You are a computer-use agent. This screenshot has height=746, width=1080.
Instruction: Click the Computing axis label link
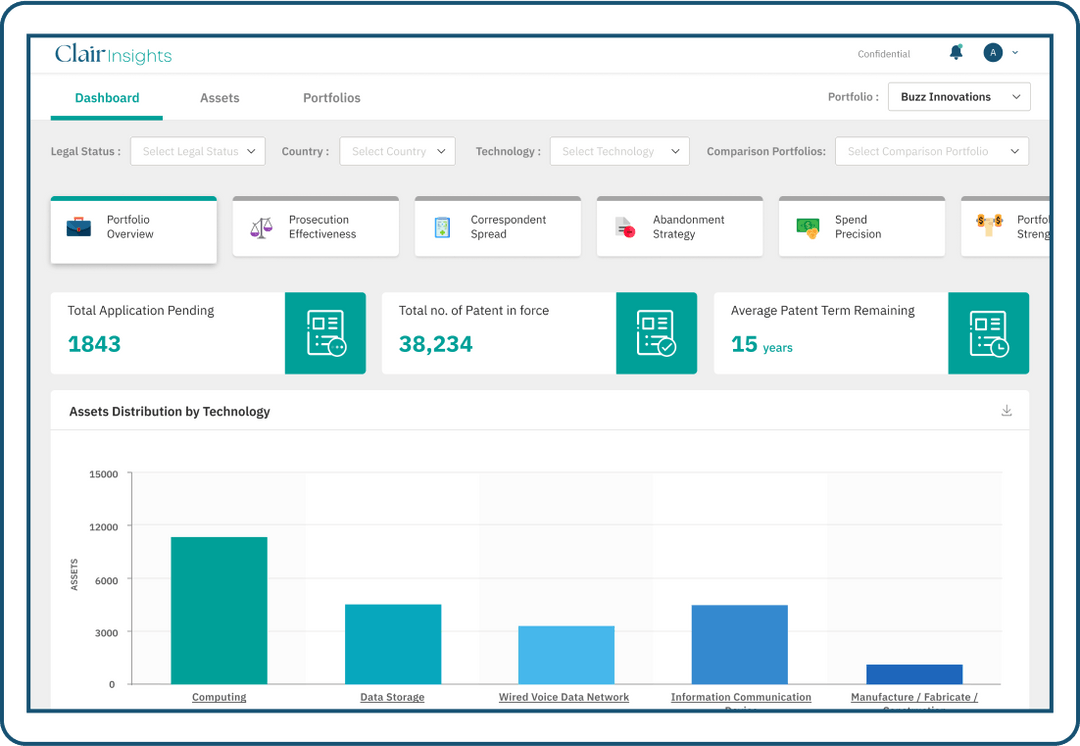tap(219, 697)
